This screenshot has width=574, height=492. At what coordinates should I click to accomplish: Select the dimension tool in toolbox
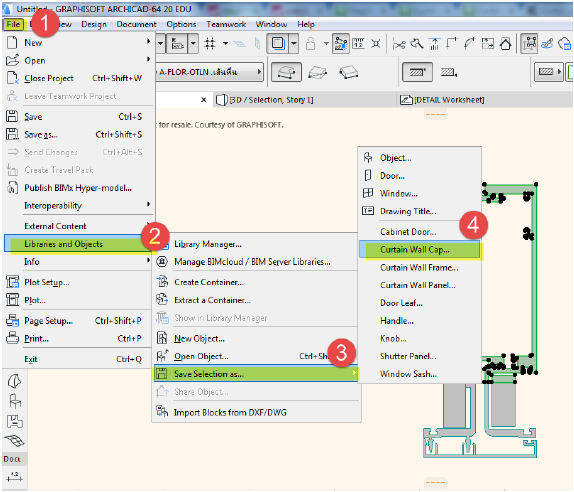tap(15, 476)
